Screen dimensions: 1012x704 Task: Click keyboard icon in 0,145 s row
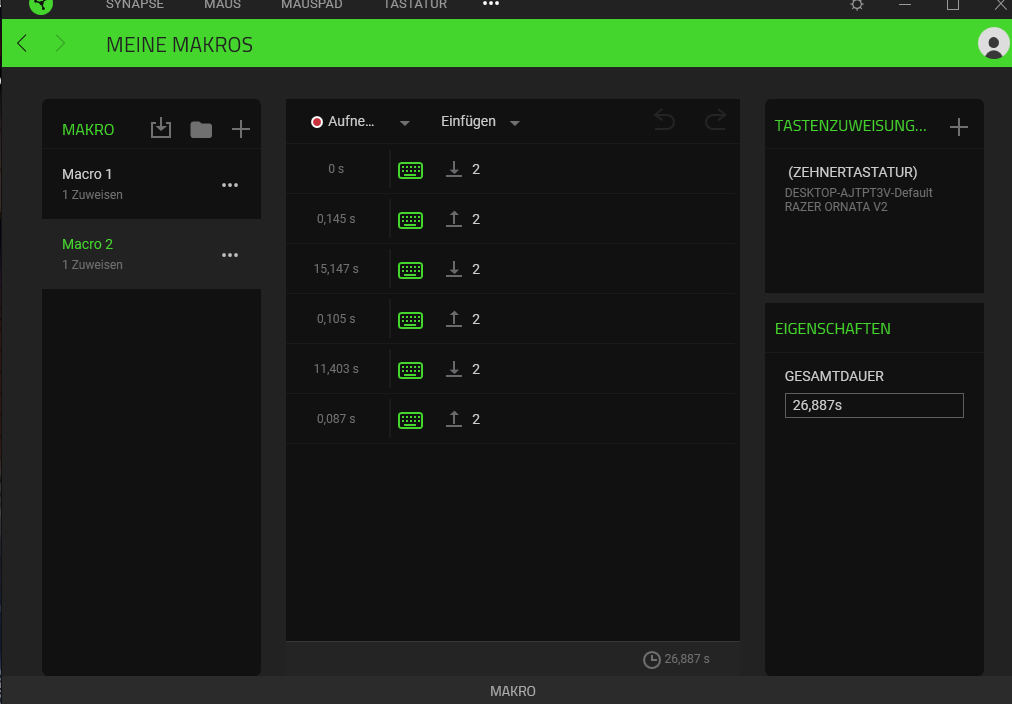(x=410, y=220)
